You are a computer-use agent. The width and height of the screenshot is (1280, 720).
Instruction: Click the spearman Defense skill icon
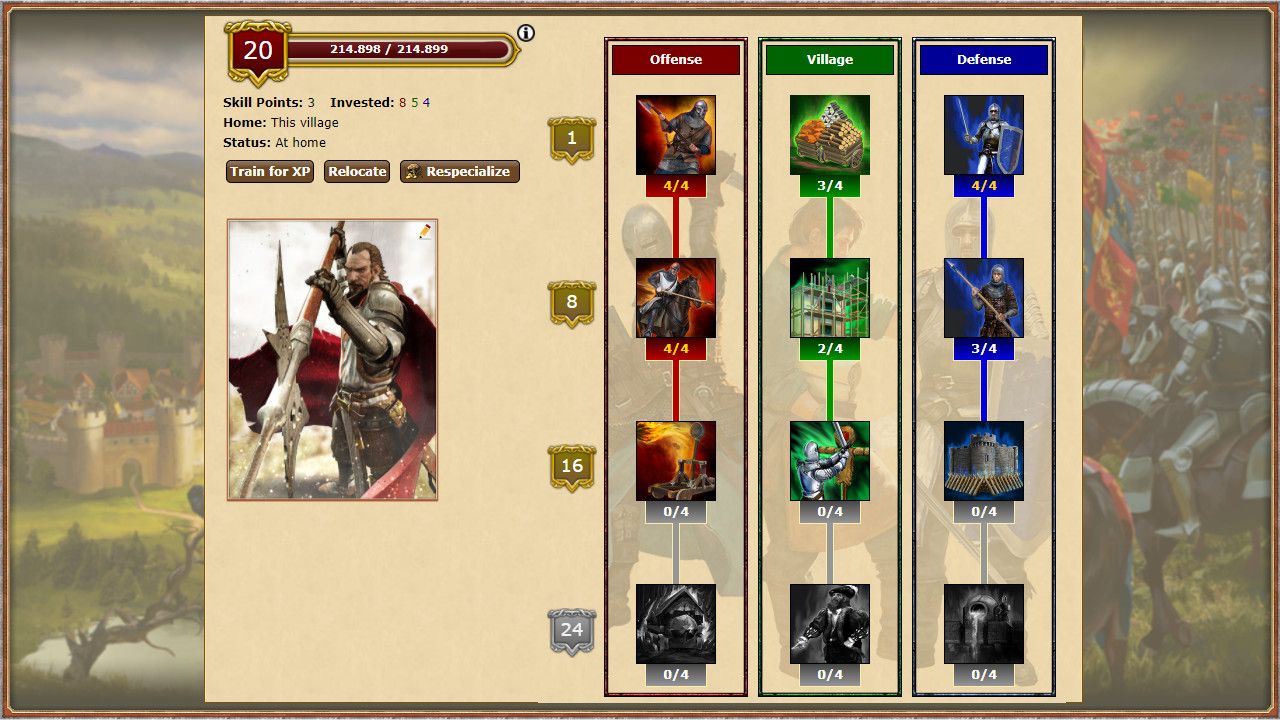984,298
